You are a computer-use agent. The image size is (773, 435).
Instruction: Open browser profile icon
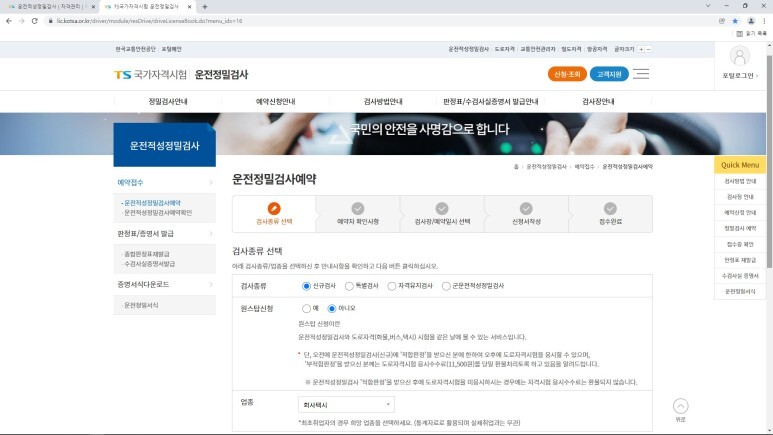click(x=751, y=21)
